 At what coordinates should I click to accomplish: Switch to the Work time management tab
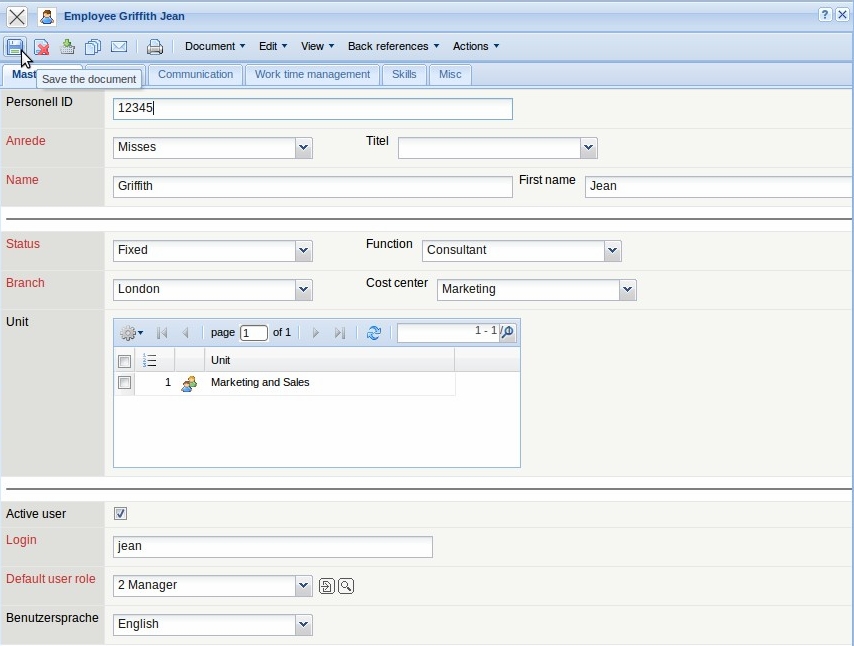coord(312,75)
